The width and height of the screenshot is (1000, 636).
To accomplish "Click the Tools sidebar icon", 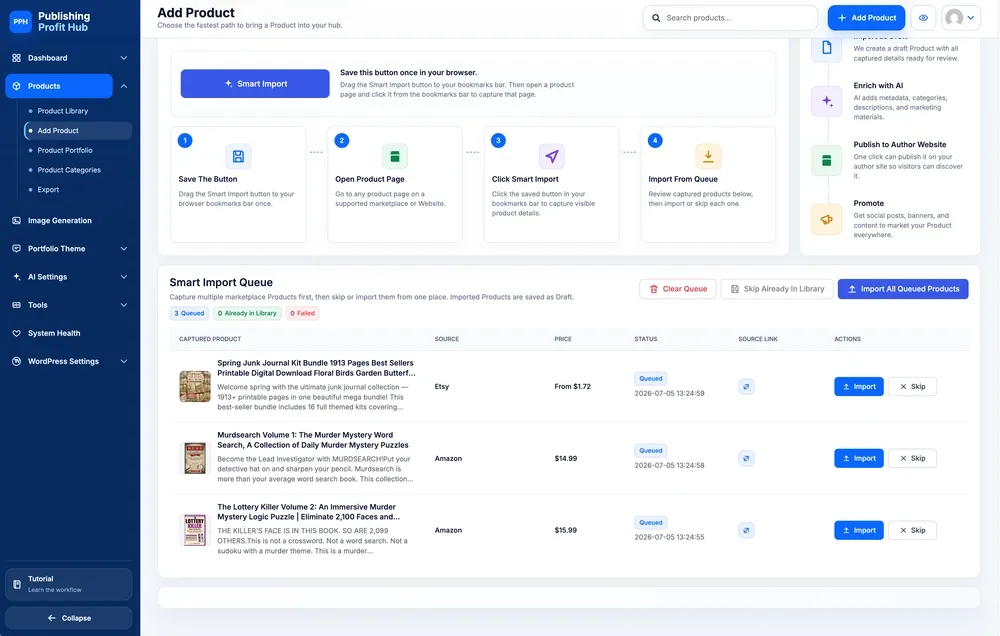I will tap(17, 305).
